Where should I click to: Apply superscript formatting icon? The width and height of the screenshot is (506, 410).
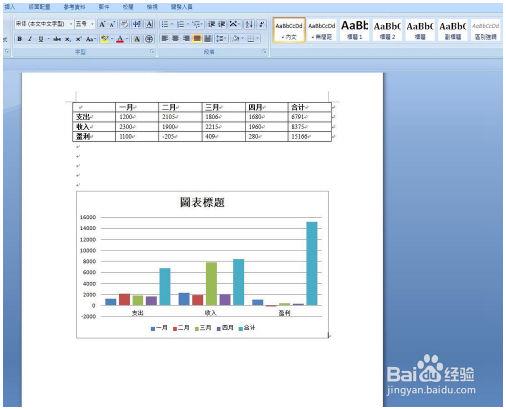pyautogui.click(x=78, y=39)
